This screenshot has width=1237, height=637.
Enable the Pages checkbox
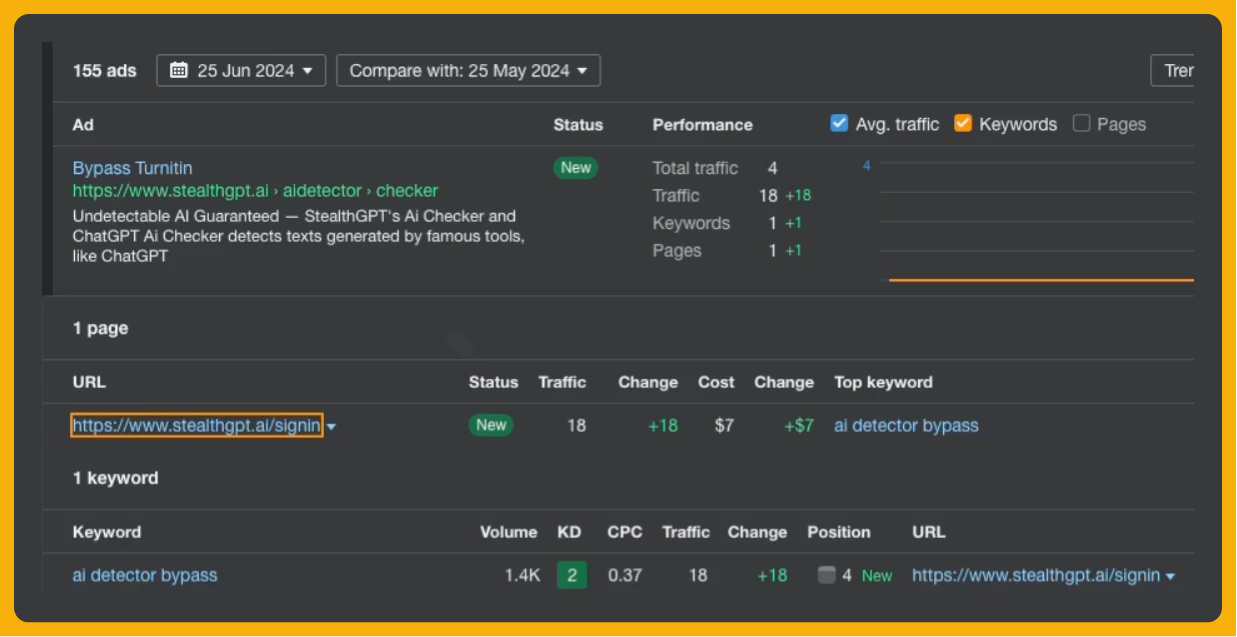[1081, 124]
